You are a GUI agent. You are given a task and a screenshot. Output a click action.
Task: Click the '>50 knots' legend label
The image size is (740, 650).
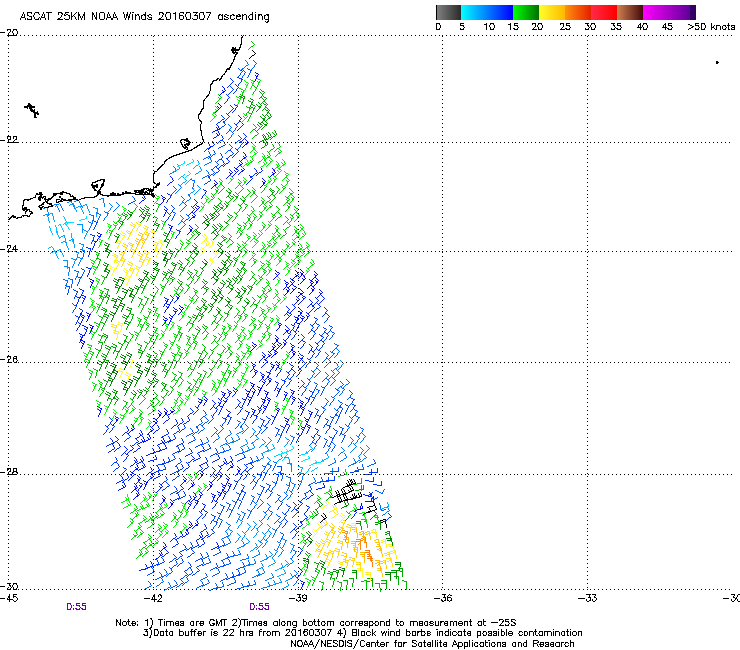pos(711,27)
